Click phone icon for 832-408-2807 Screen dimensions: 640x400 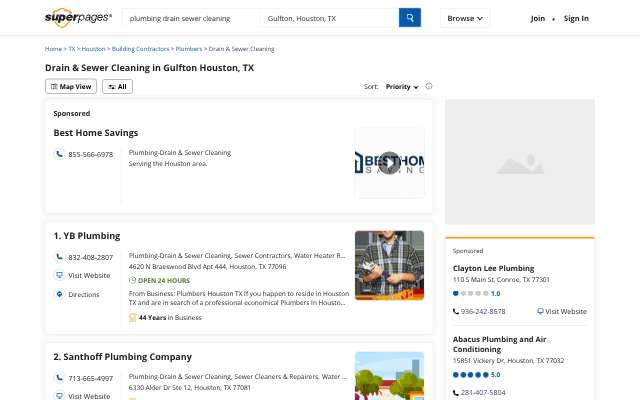click(x=60, y=257)
